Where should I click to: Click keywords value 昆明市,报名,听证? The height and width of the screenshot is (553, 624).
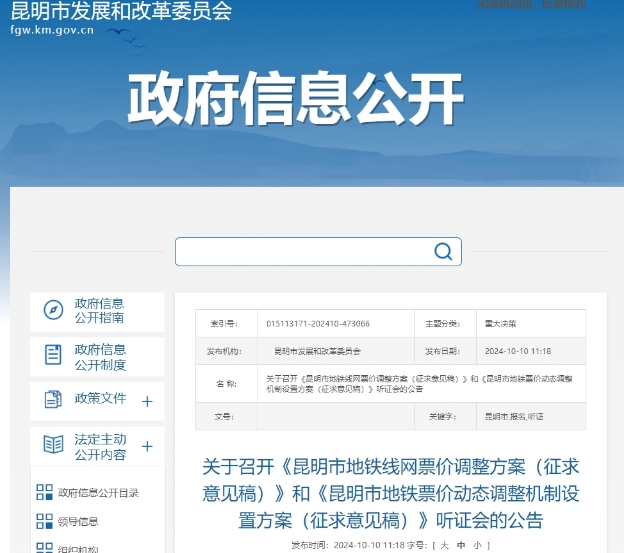[514, 417]
